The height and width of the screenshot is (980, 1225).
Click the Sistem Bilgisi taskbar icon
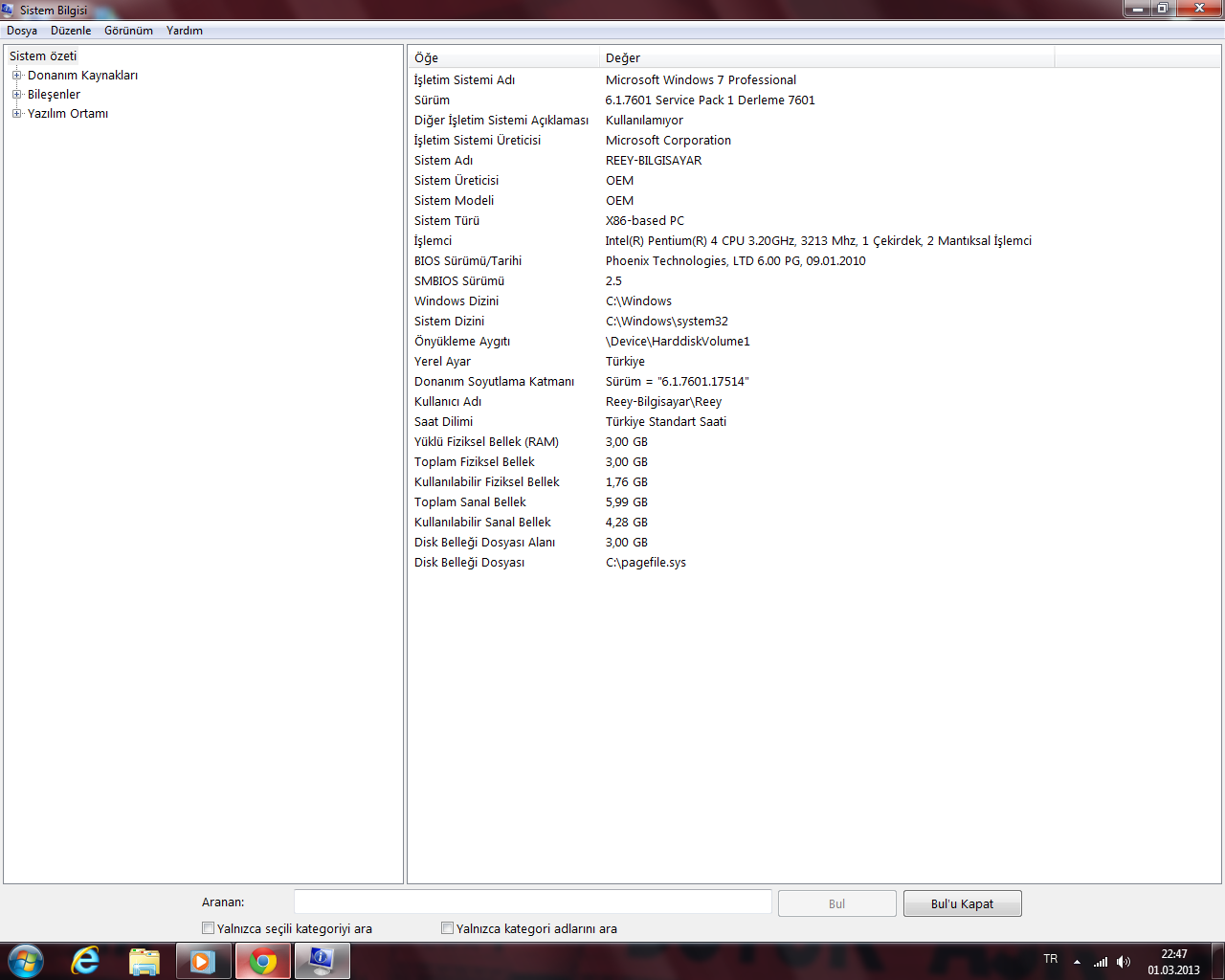322,961
